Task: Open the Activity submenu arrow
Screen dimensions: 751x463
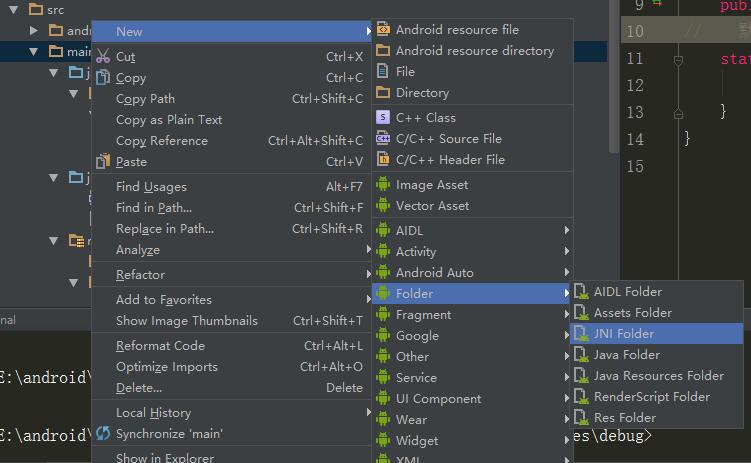Action: pos(567,251)
